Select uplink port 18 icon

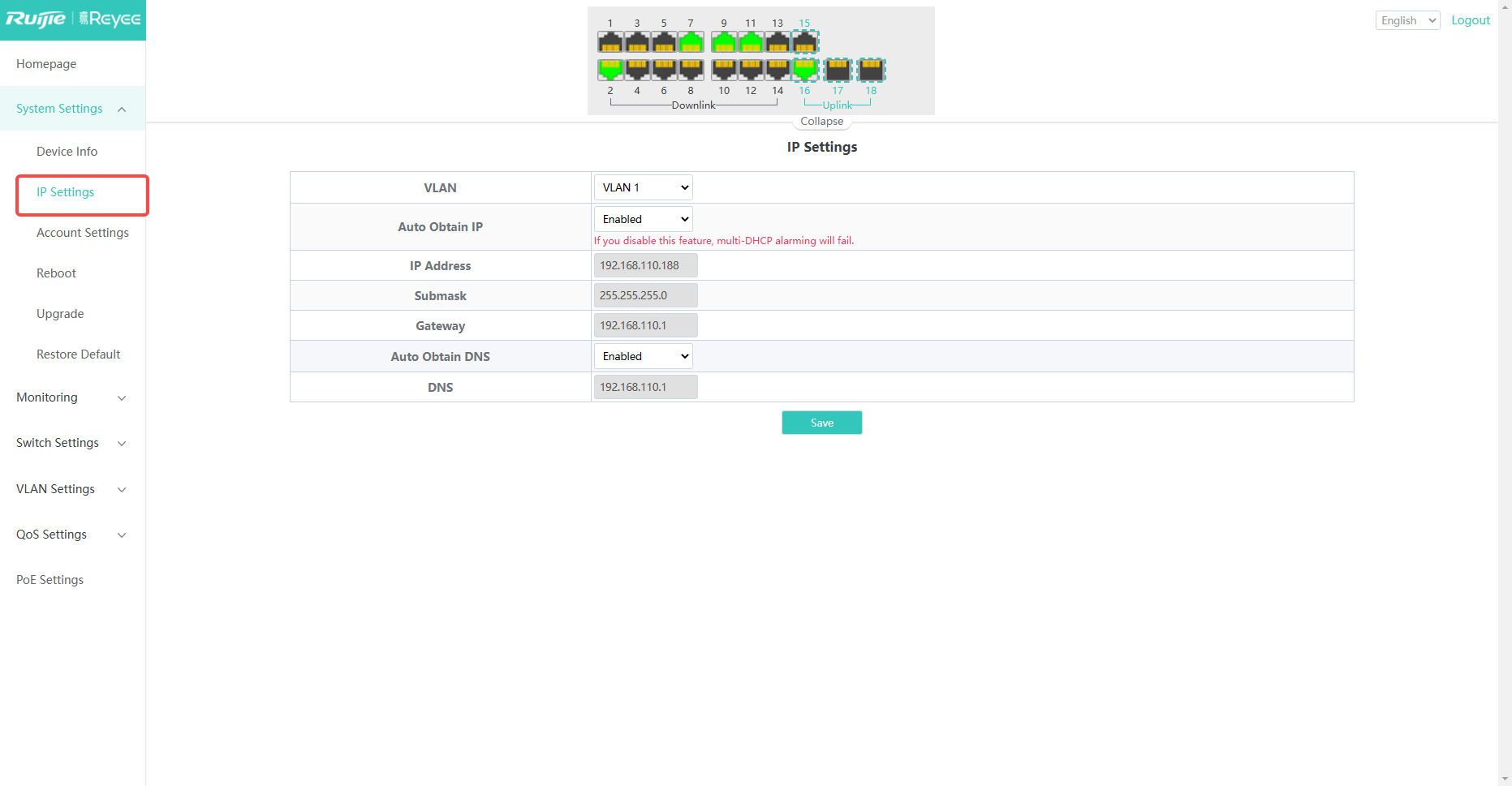[x=871, y=70]
